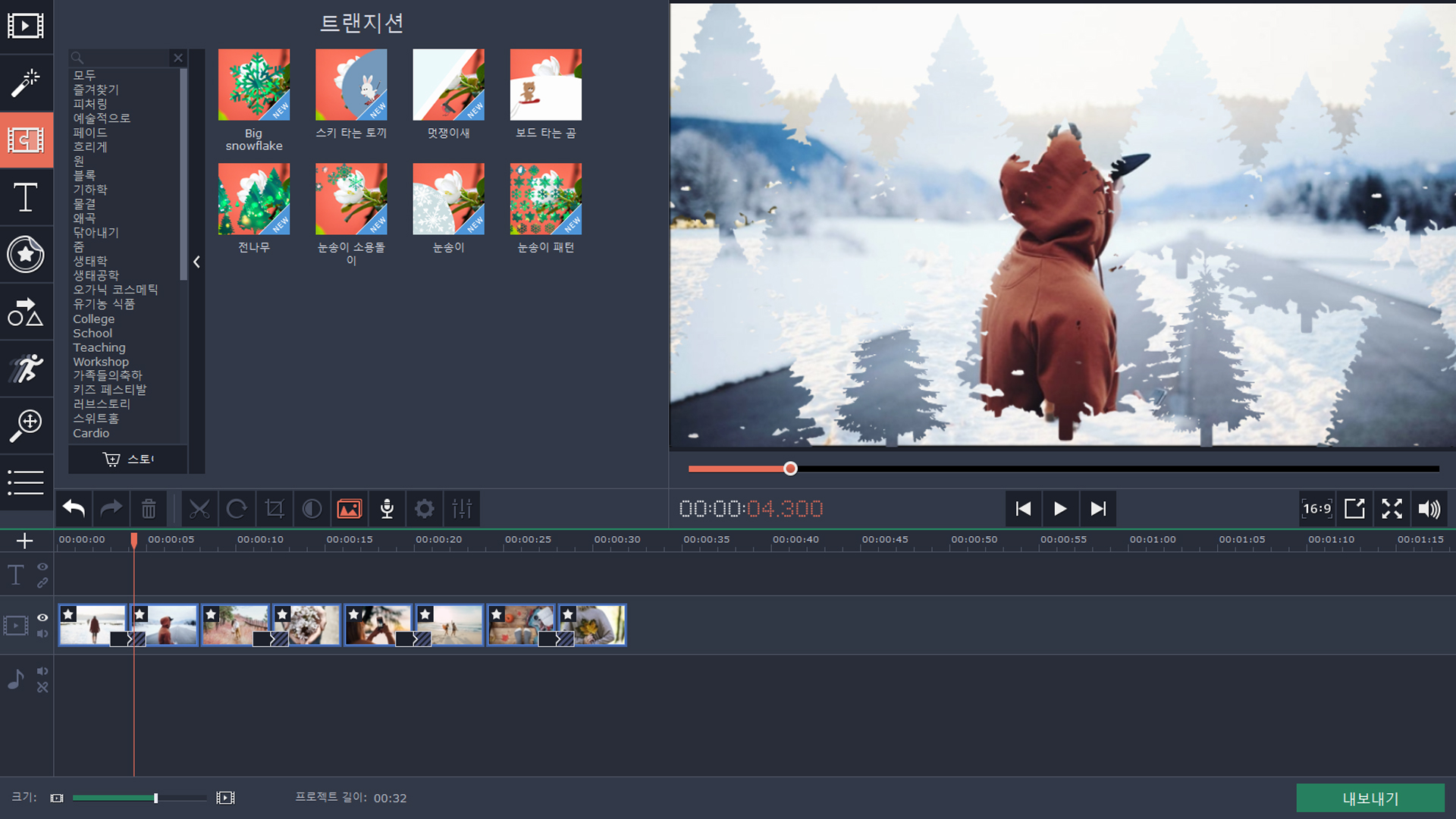The image size is (1456, 819).
Task: Select the 페이드 transitions category
Action: point(89,132)
